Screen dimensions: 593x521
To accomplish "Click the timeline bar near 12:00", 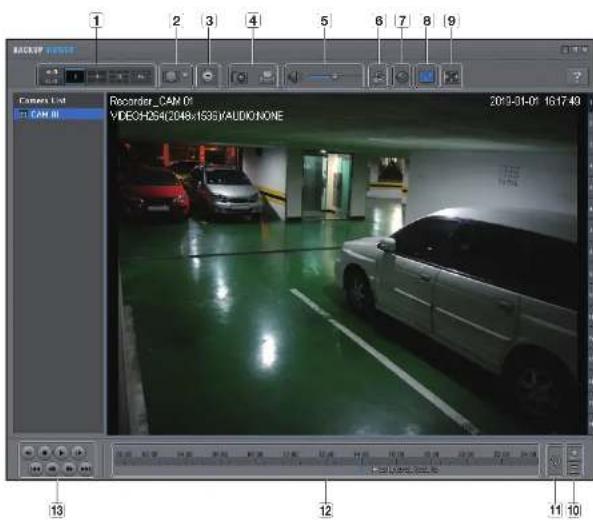I will click(x=326, y=461).
